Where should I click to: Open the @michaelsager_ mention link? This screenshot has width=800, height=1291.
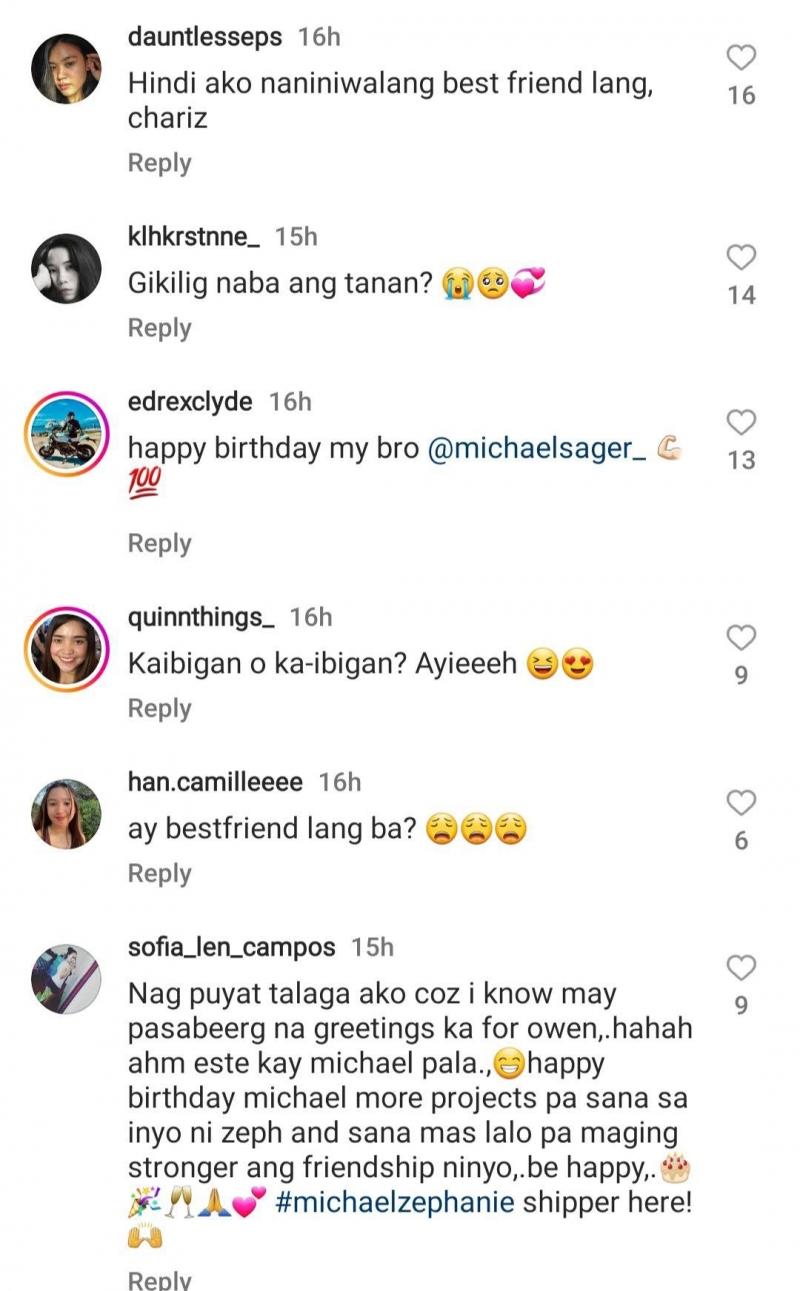536,450
